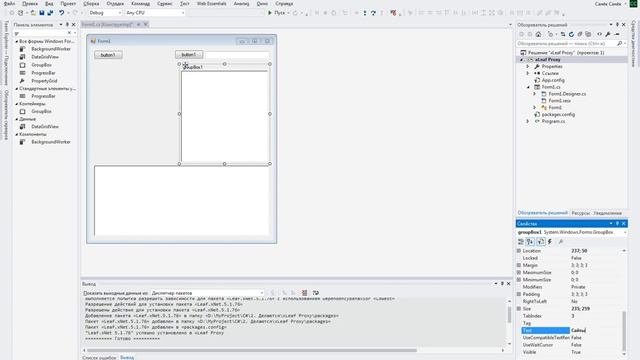Close the Form1.cs designer tab

click(x=146, y=24)
